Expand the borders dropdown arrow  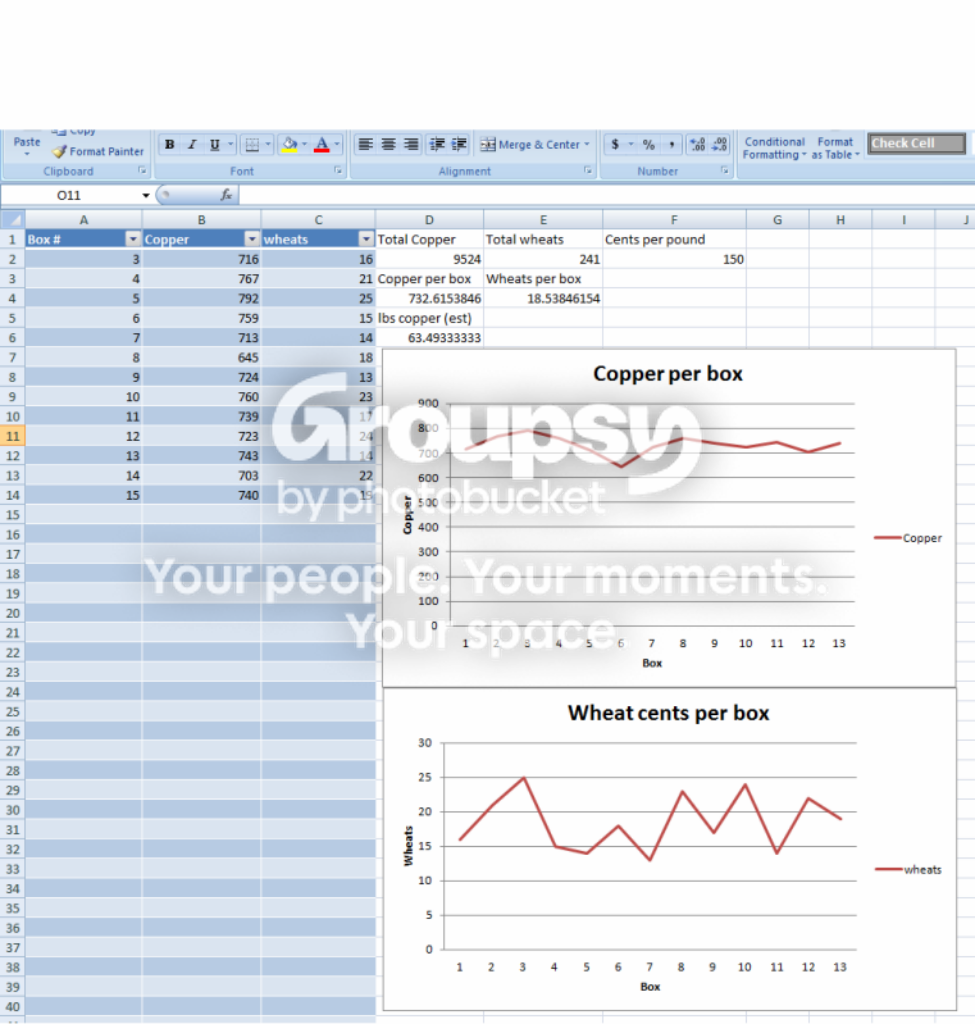[x=268, y=145]
